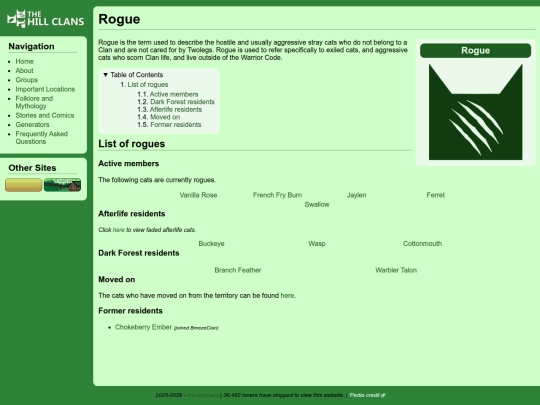Image resolution: width=540 pixels, height=405 pixels.
Task: Open Wasp's page
Action: tap(317, 244)
